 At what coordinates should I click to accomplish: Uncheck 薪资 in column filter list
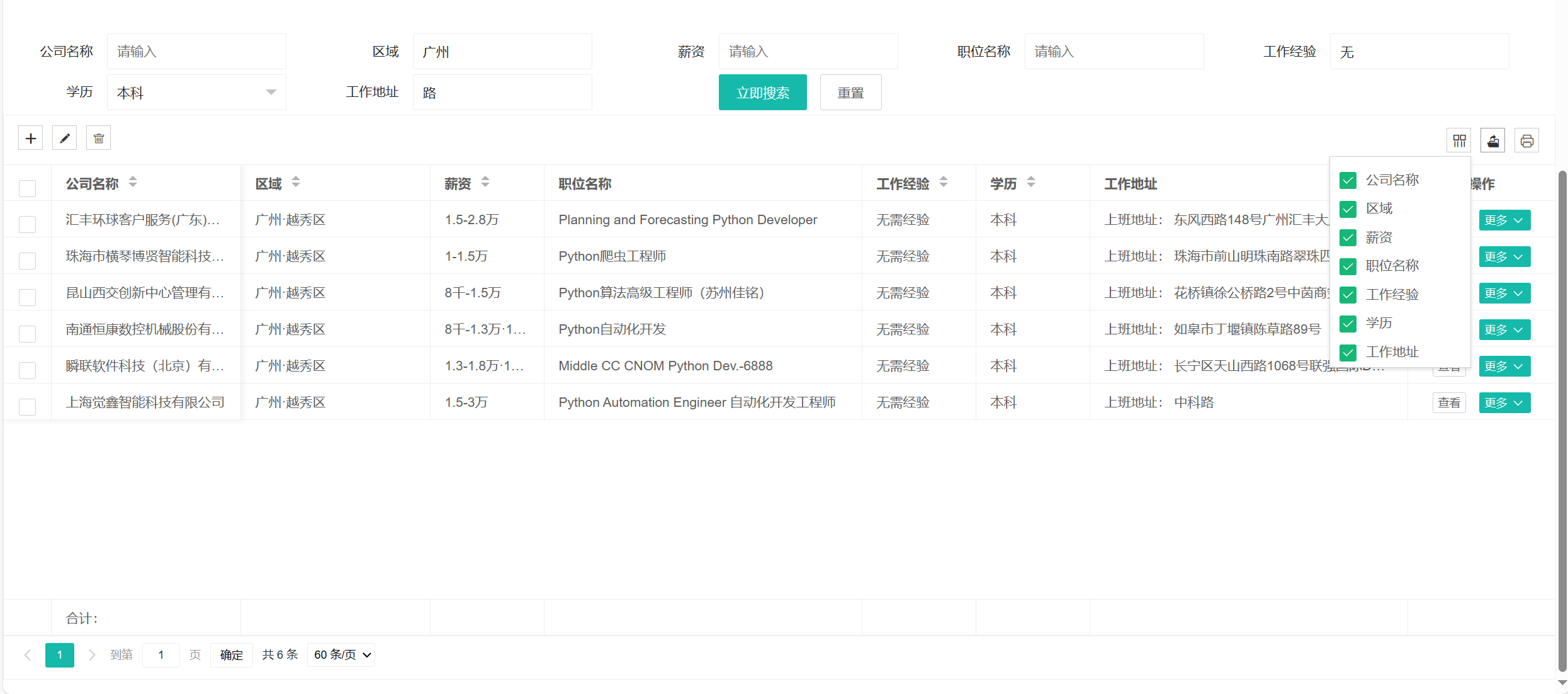(1348, 237)
